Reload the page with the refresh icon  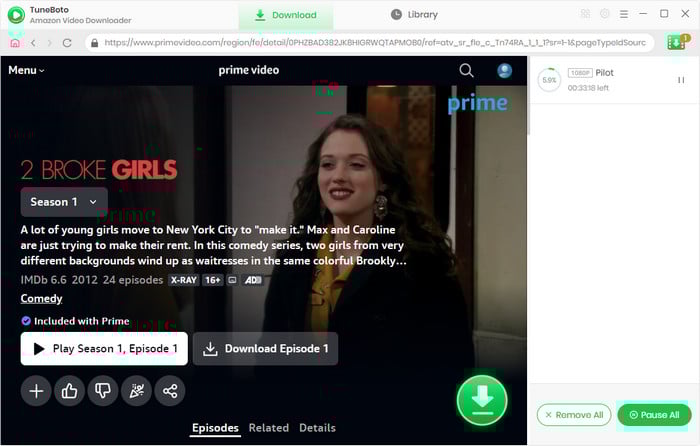67,43
